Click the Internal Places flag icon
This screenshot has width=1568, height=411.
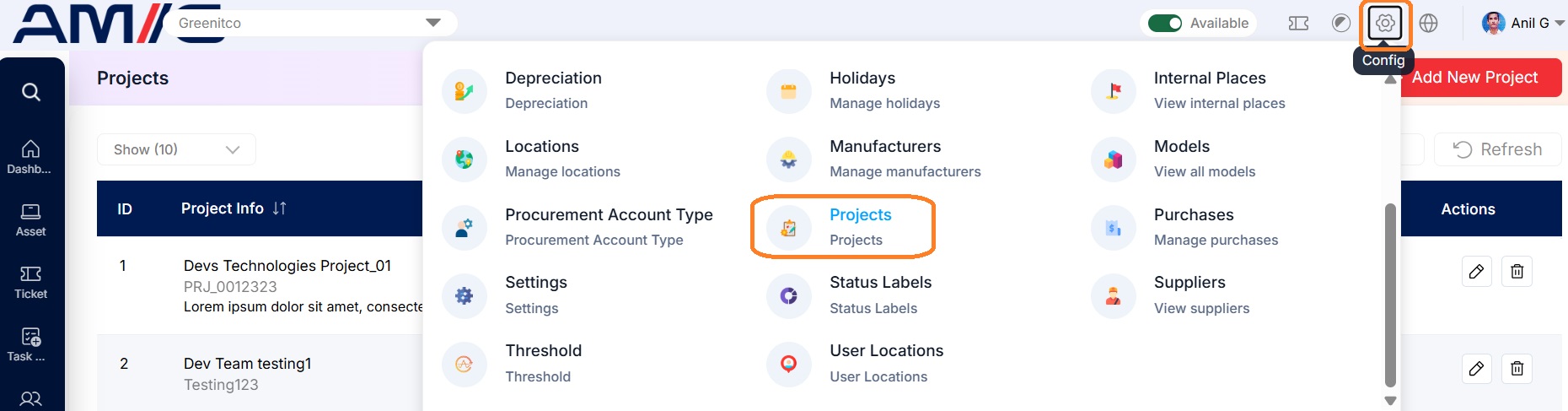tap(1113, 91)
